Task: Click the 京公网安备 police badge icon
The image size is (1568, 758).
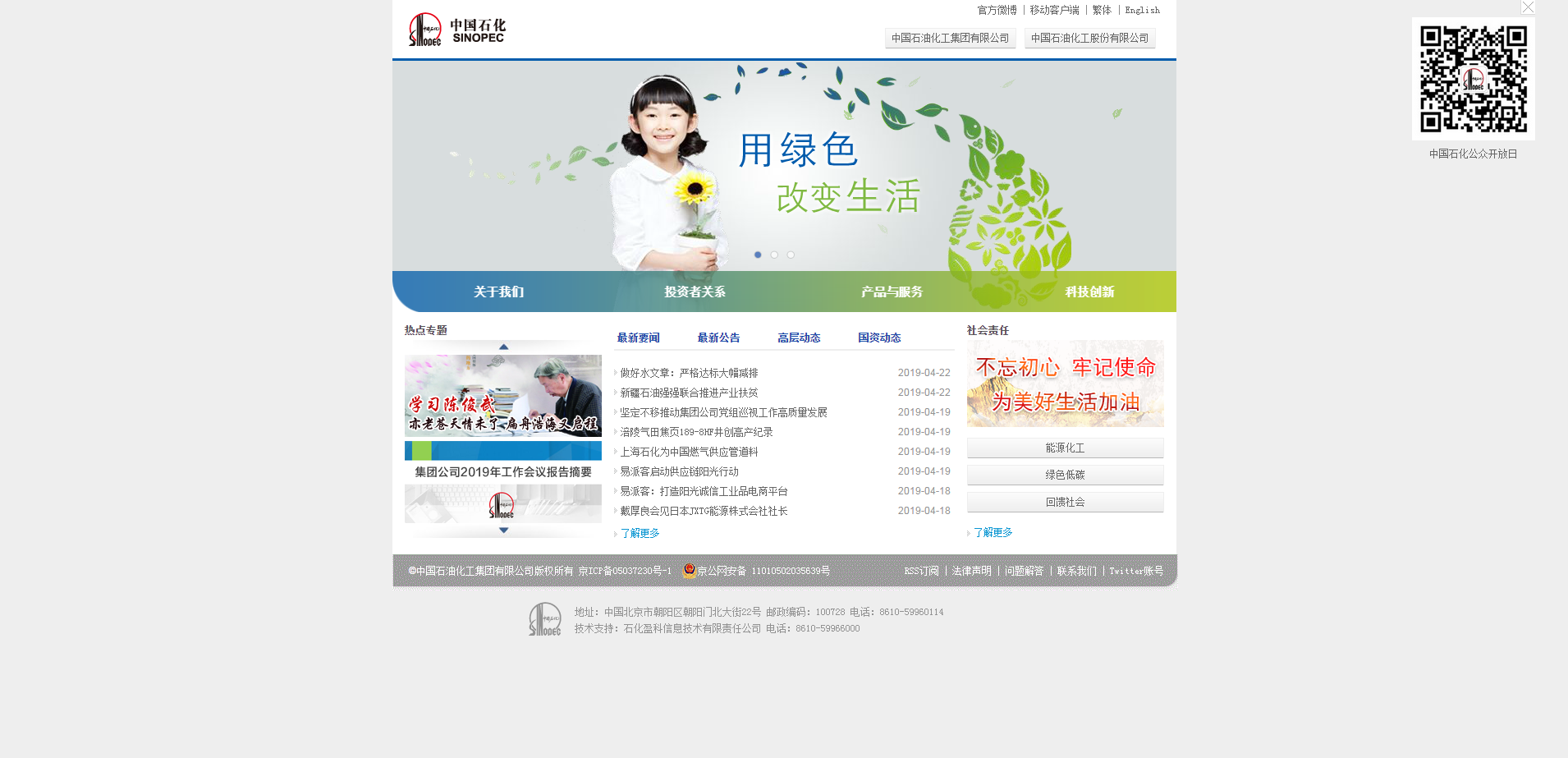Action: pyautogui.click(x=690, y=571)
